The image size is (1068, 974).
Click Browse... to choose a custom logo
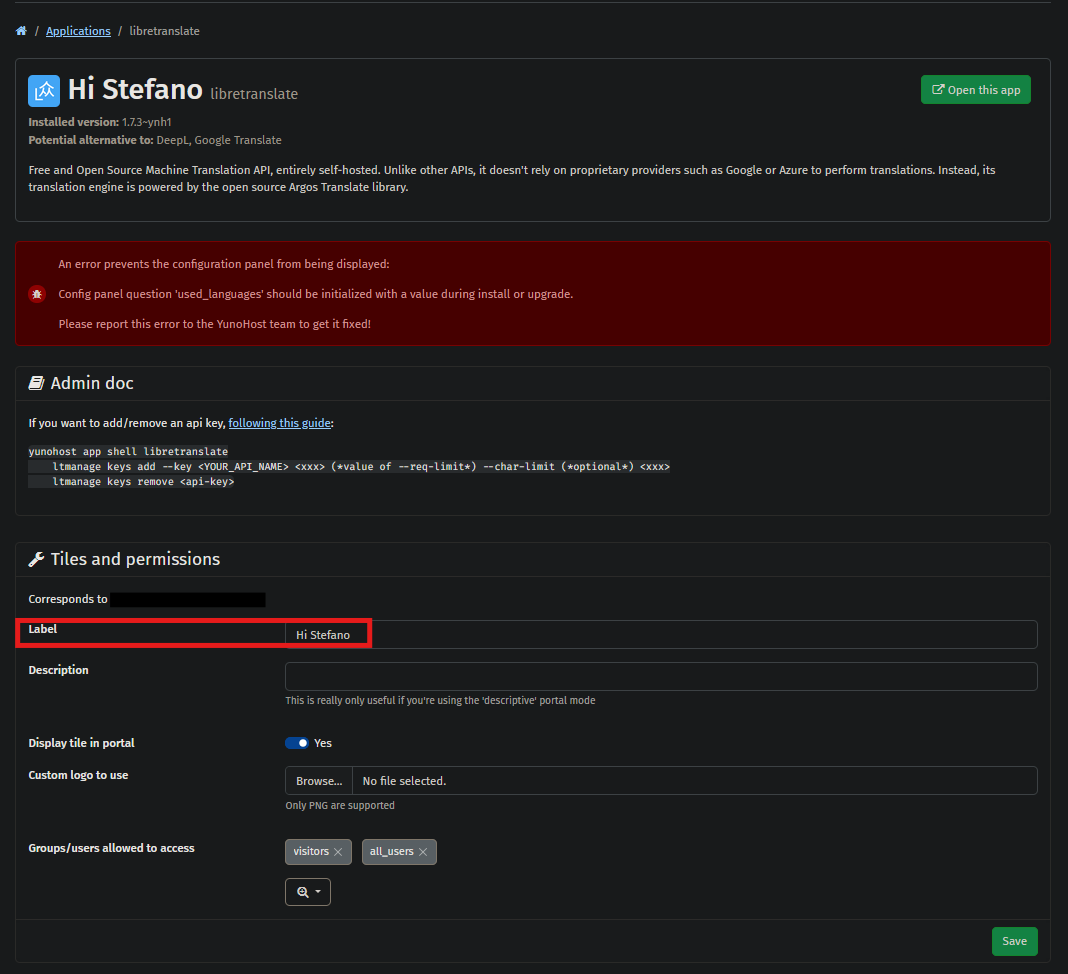[x=319, y=781]
